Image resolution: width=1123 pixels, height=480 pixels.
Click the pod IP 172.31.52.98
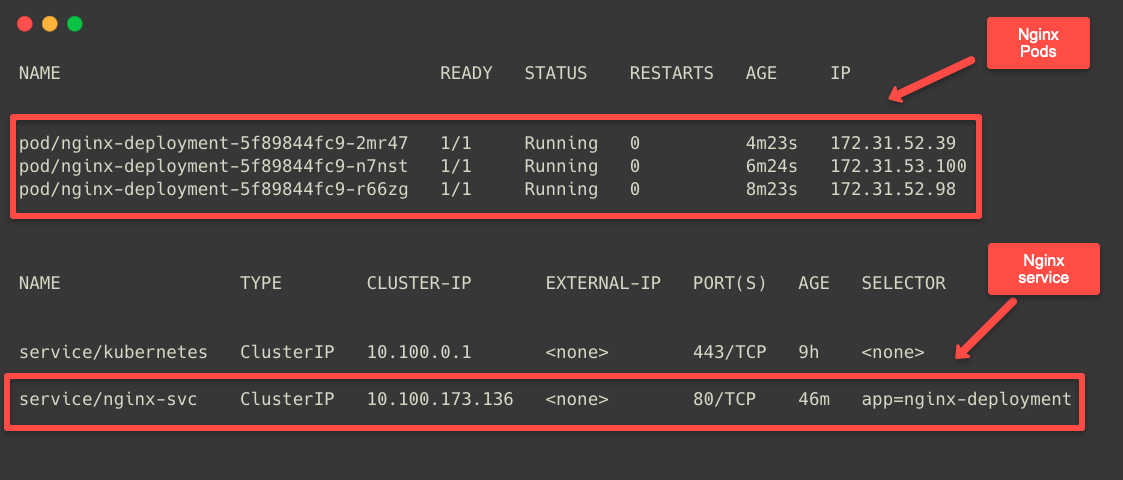(893, 189)
